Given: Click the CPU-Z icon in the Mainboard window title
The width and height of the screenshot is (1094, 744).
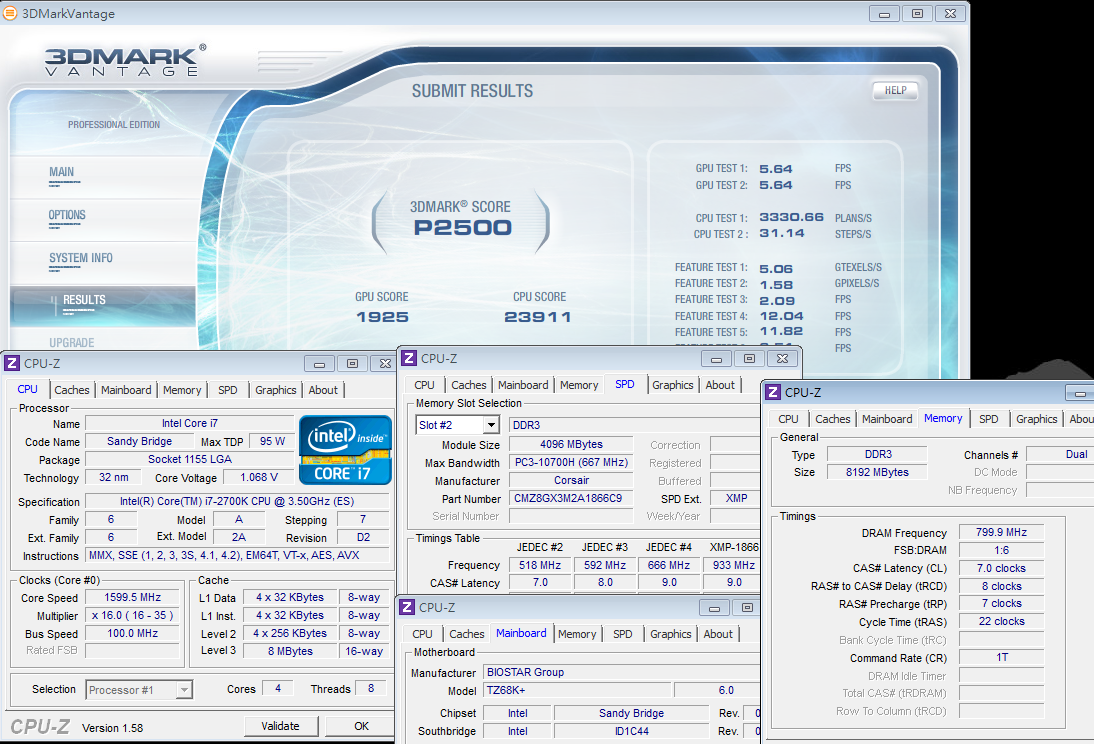Looking at the screenshot, I should tap(407, 607).
